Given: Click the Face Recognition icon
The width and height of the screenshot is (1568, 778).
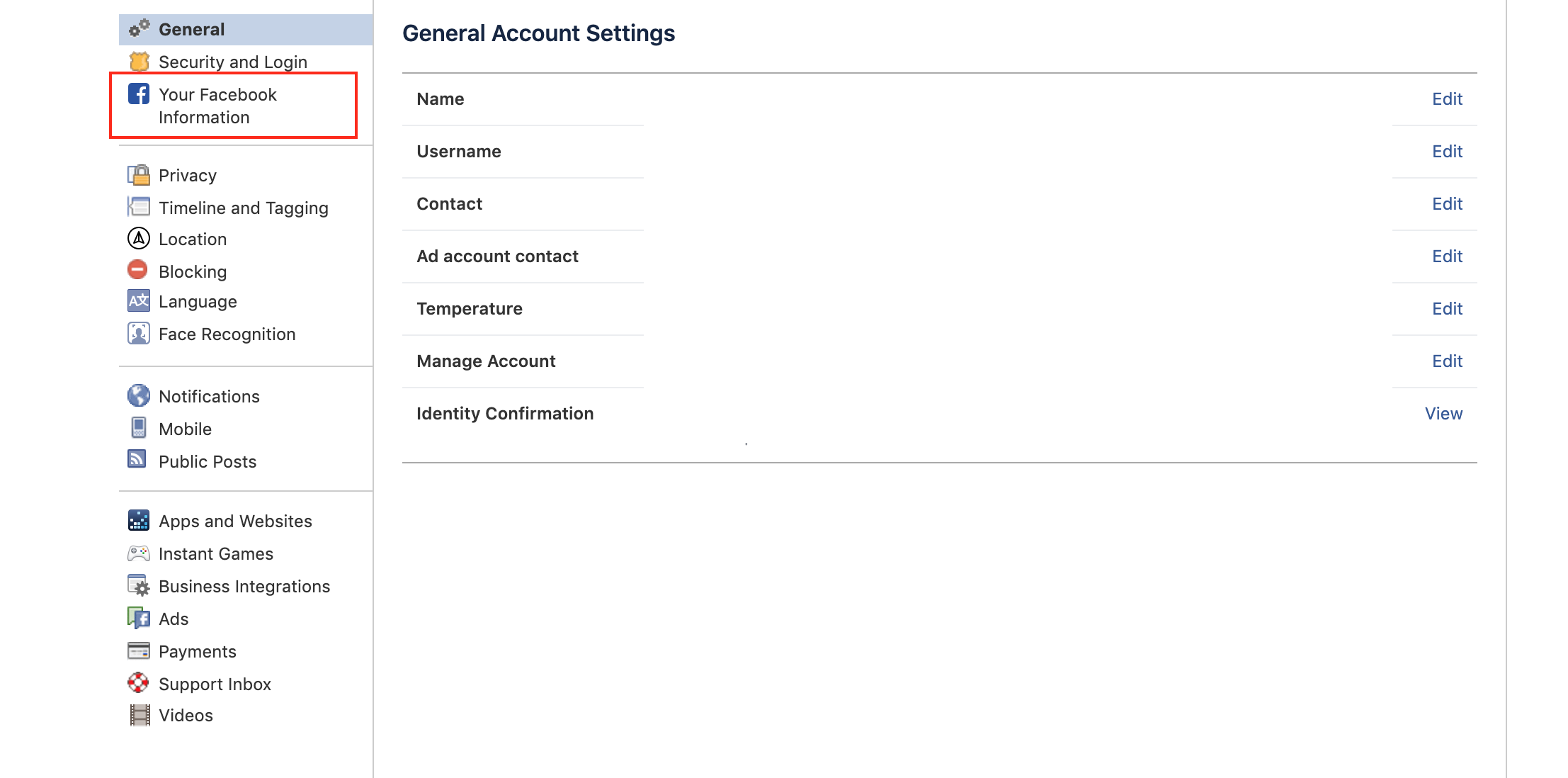Looking at the screenshot, I should coord(139,334).
